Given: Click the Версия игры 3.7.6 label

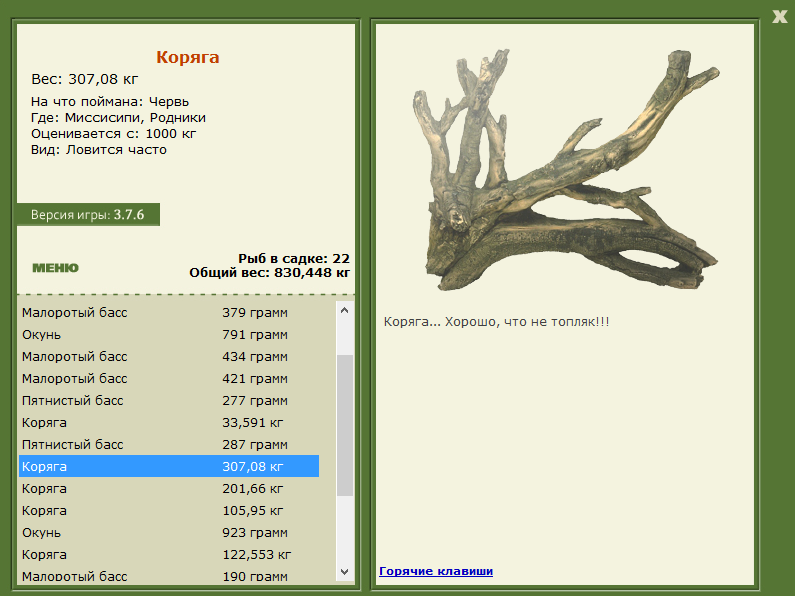Looking at the screenshot, I should point(88,215).
